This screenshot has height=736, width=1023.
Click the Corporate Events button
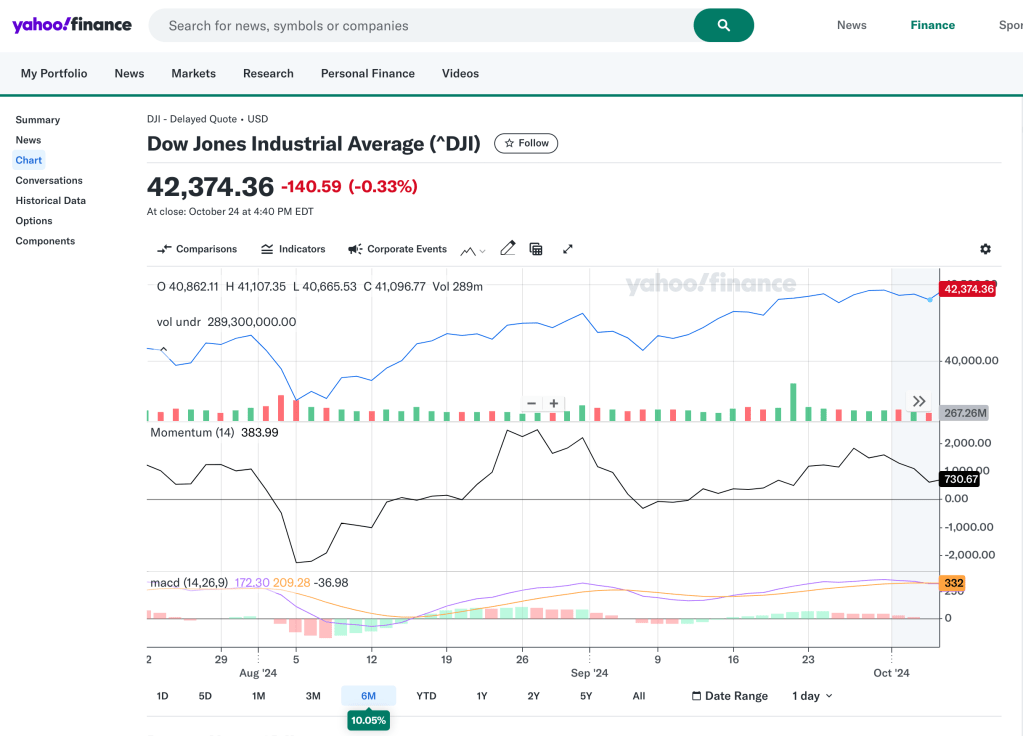tap(397, 249)
